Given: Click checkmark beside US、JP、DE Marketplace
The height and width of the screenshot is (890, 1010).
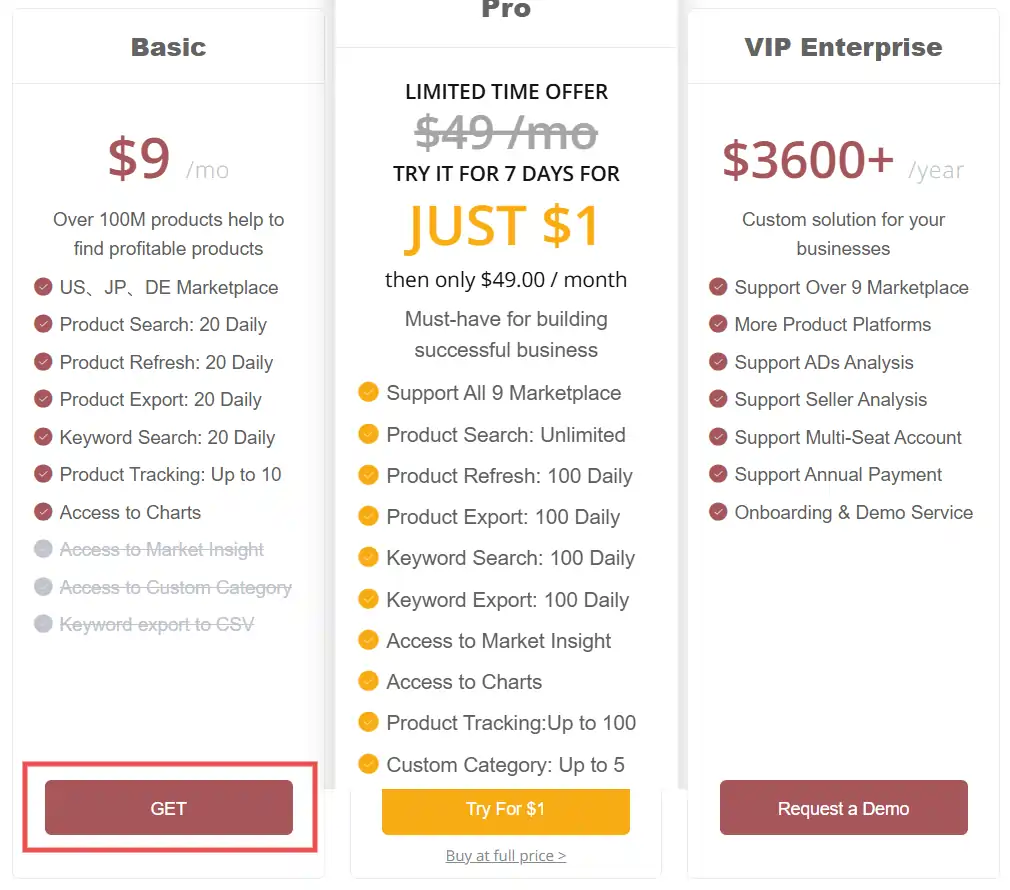Looking at the screenshot, I should (x=43, y=287).
